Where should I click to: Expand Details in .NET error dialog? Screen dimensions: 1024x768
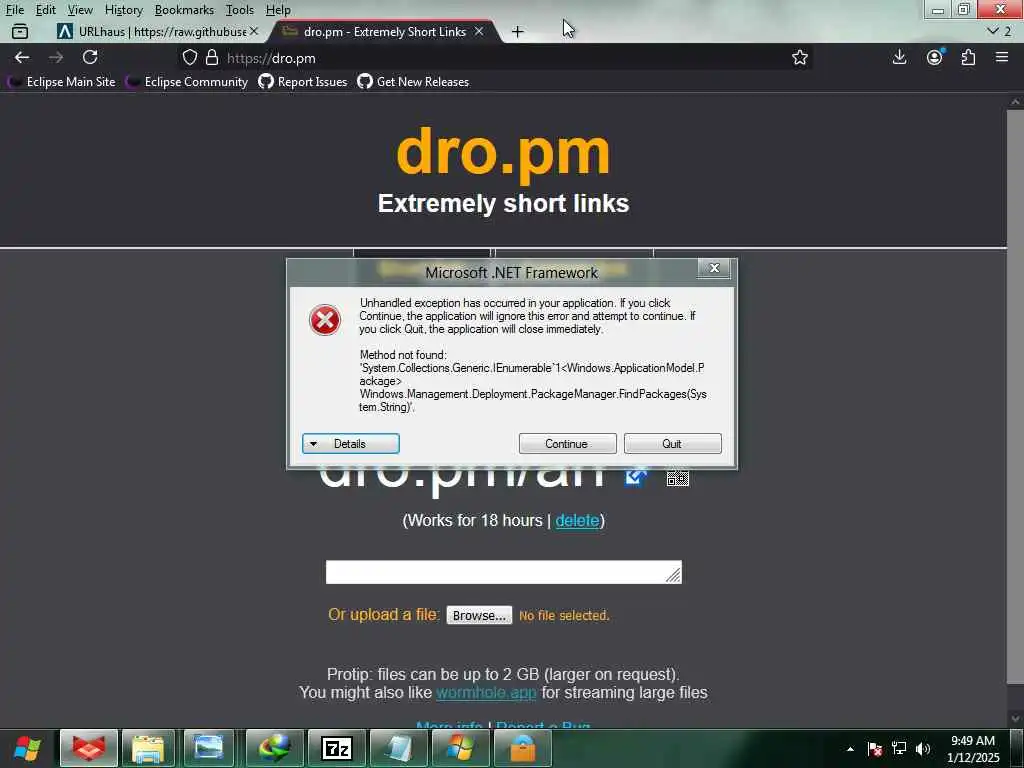(350, 443)
